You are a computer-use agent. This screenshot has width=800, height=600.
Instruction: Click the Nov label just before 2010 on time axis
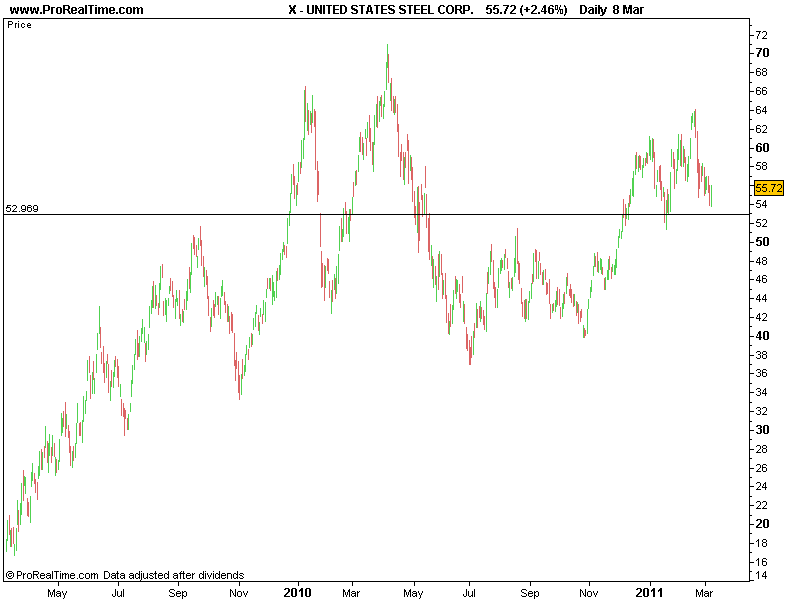(238, 593)
